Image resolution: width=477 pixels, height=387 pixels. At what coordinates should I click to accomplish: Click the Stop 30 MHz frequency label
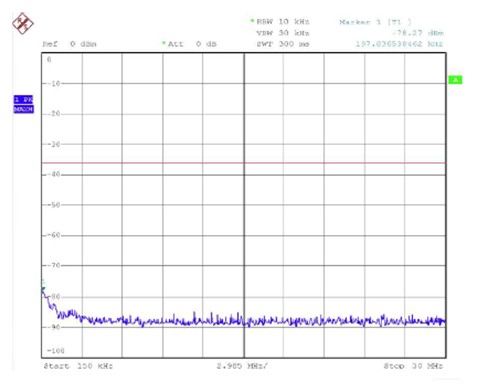tap(413, 366)
